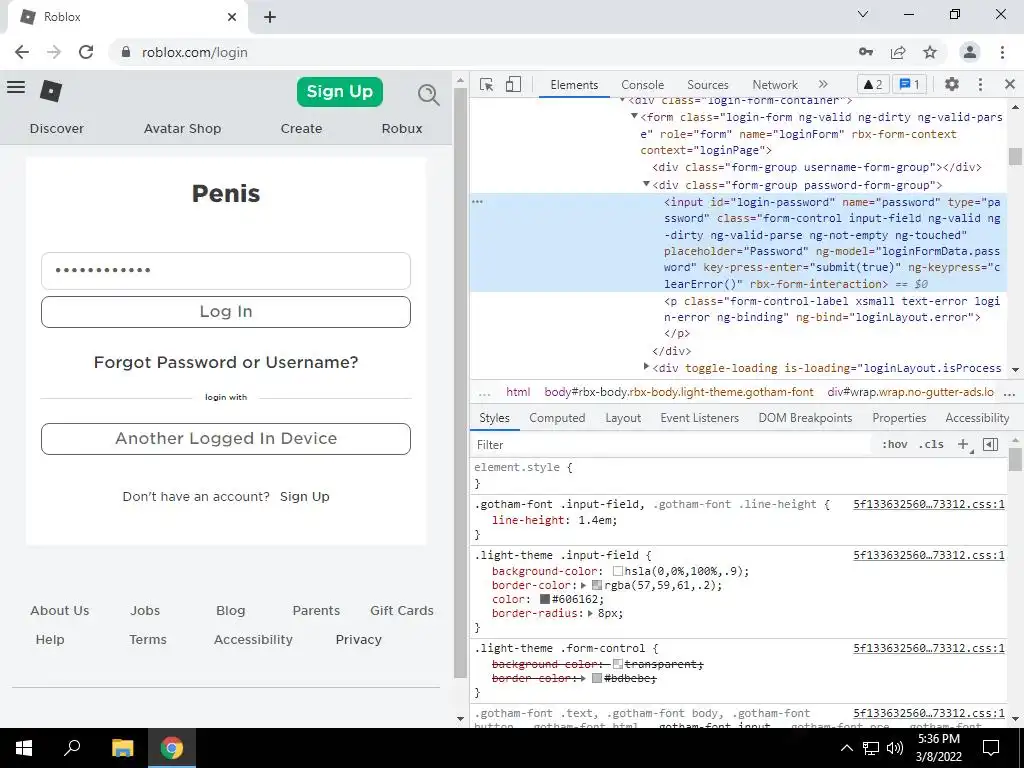This screenshot has height=768, width=1024.
Task: Open the Computed styles tab
Action: point(557,417)
